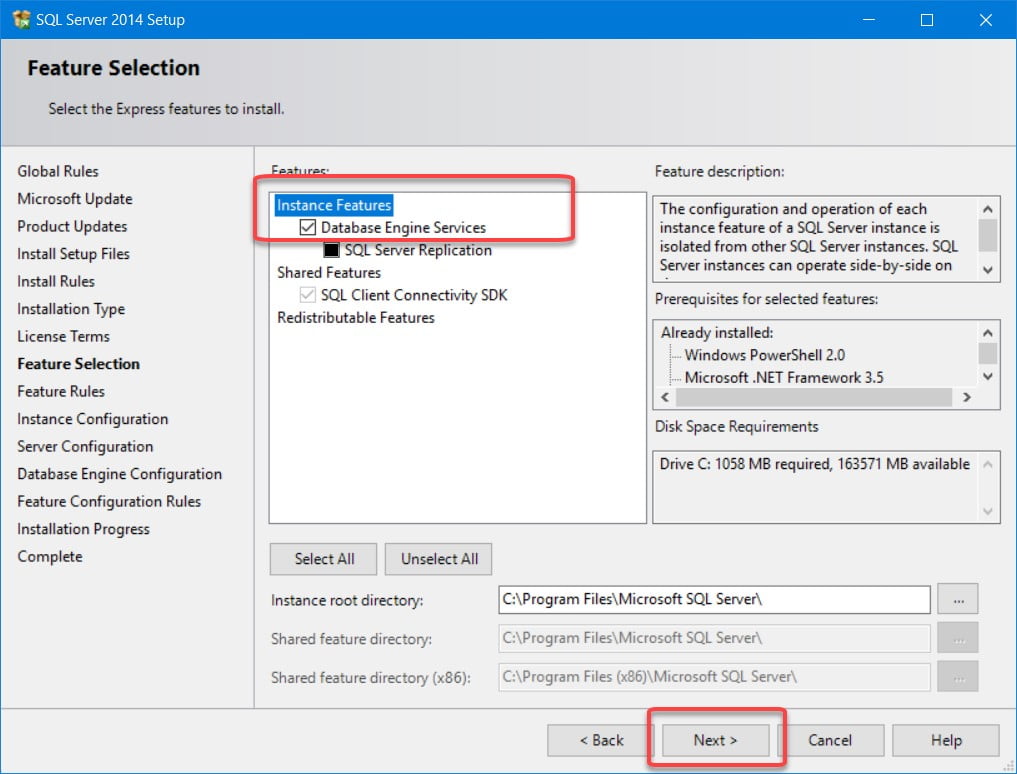The height and width of the screenshot is (774, 1017).
Task: Click 'Already installed:' prerequisites heading
Action: tap(717, 333)
